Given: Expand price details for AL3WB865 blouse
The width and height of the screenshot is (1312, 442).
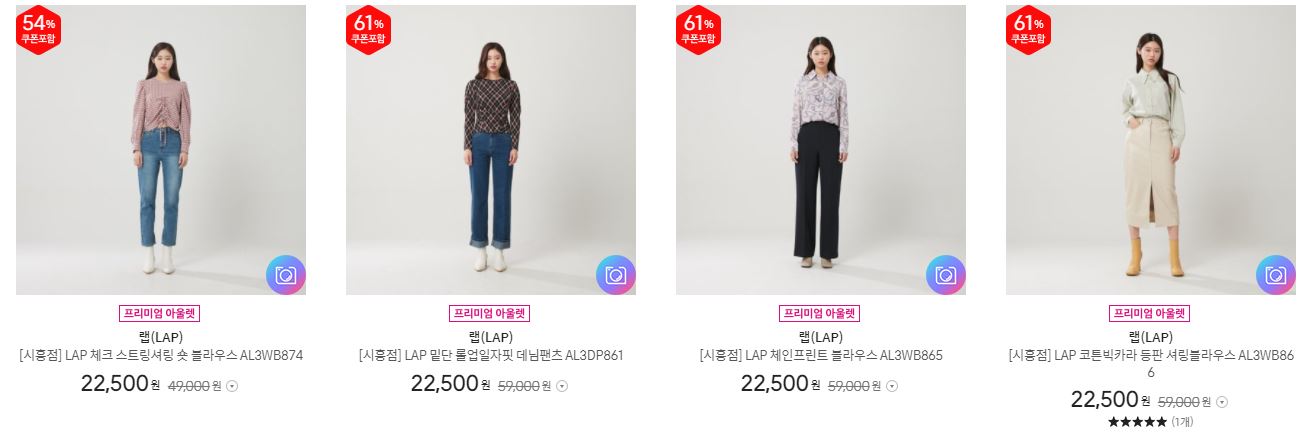Looking at the screenshot, I should [x=892, y=386].
